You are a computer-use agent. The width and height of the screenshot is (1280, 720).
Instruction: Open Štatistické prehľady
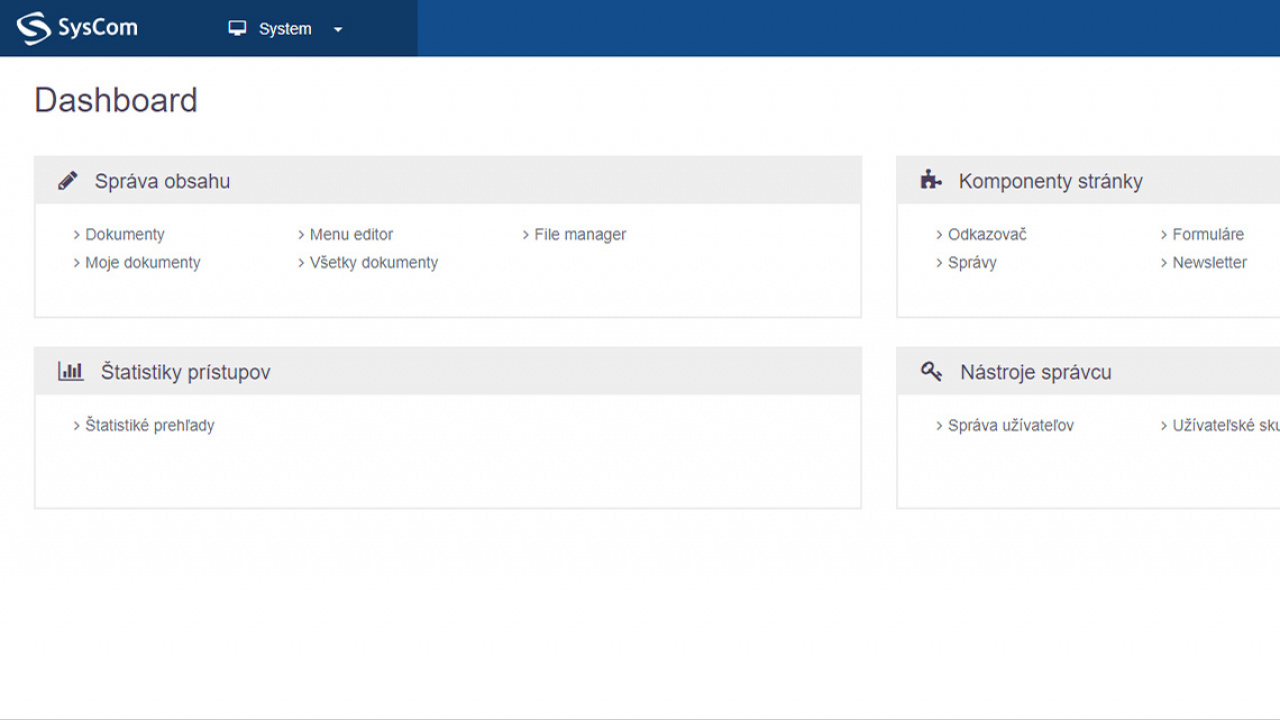pyautogui.click(x=149, y=425)
